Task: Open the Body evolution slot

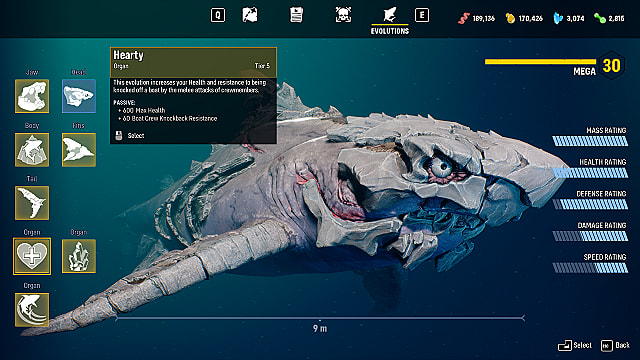Action: click(32, 150)
